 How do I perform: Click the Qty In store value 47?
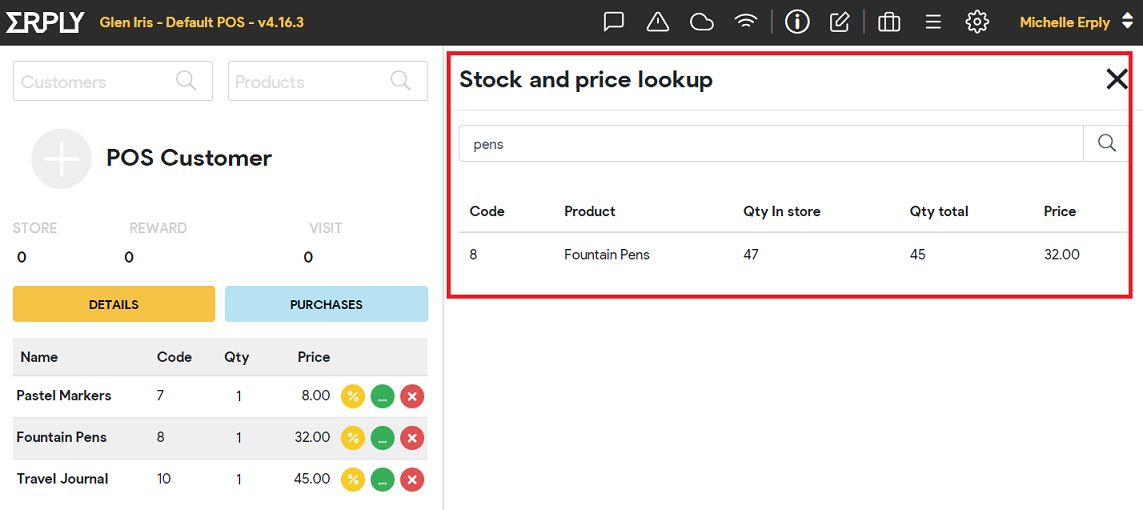click(x=751, y=255)
